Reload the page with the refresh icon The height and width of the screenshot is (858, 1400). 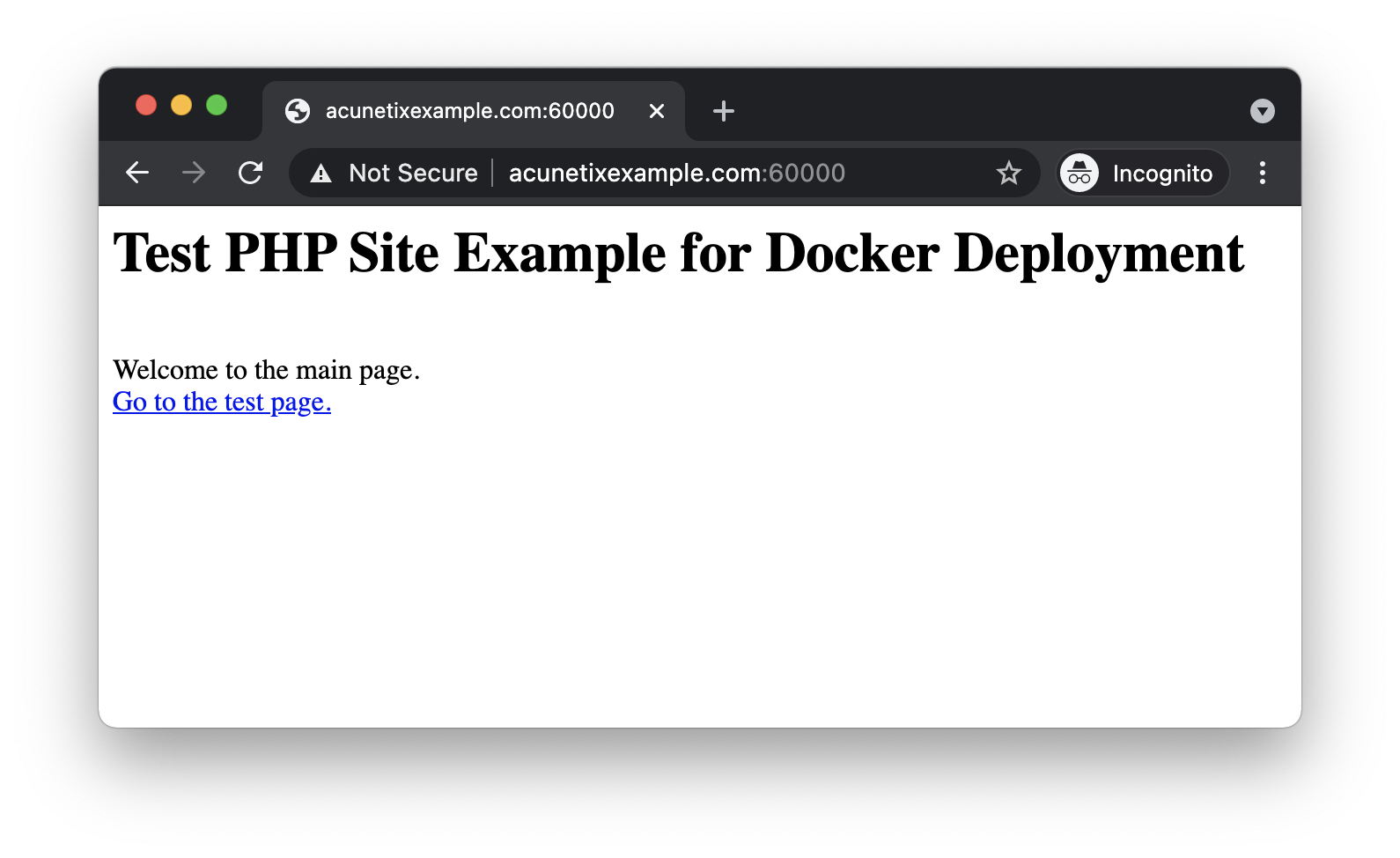click(x=251, y=173)
